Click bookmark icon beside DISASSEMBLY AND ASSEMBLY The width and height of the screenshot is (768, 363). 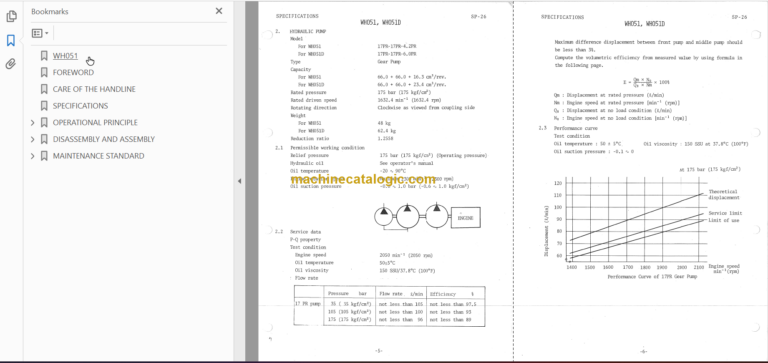[x=44, y=139]
